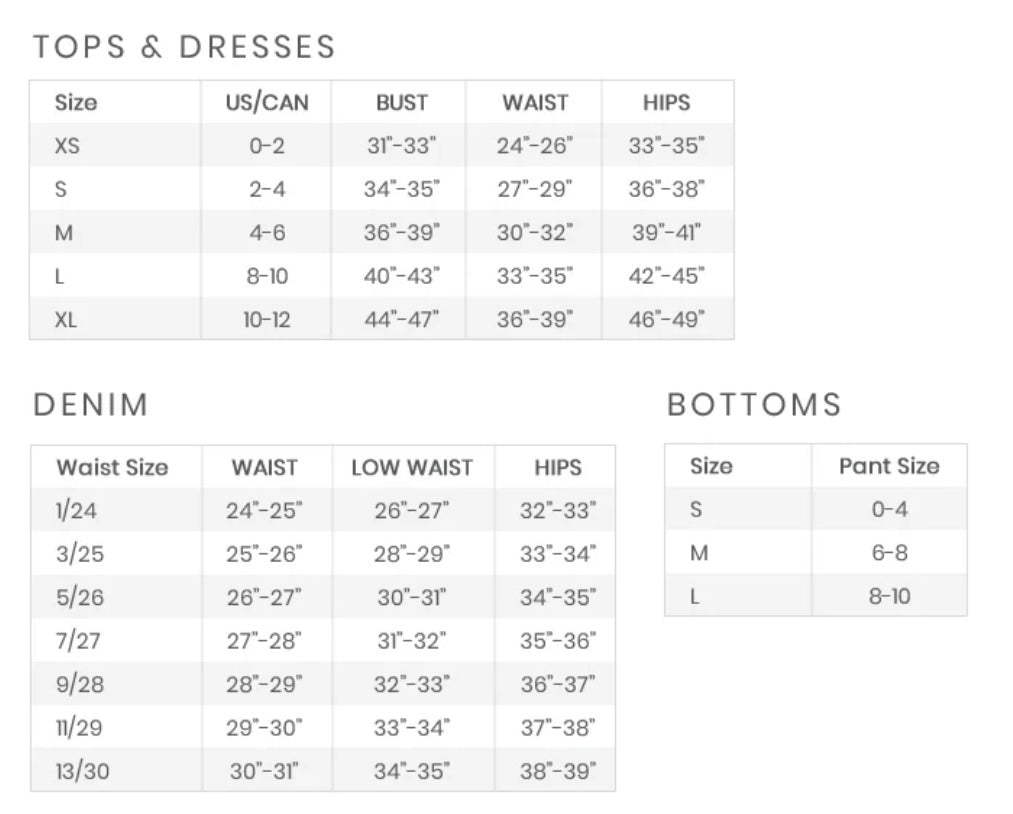This screenshot has width=1013, height=814.
Task: Click the DENIM section heading
Action: pyautogui.click(x=91, y=405)
